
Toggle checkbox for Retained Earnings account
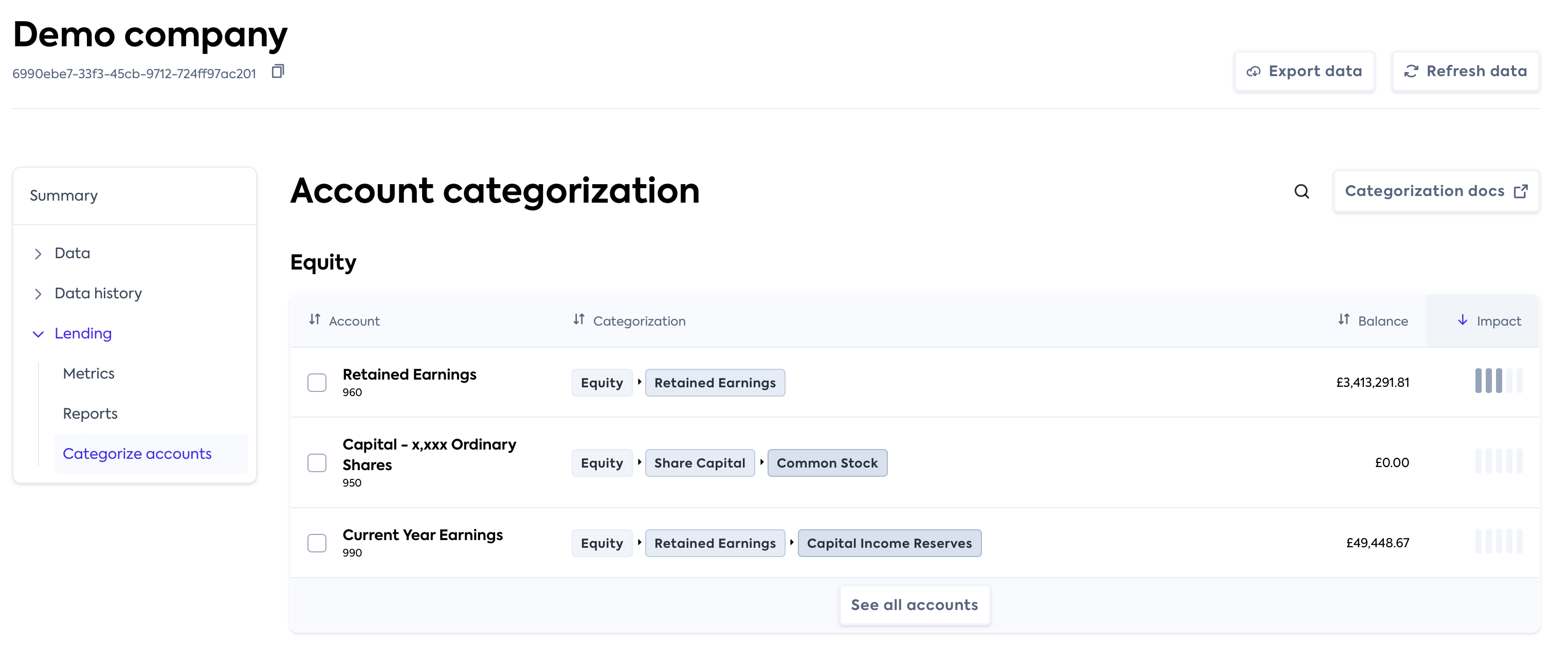(x=317, y=382)
